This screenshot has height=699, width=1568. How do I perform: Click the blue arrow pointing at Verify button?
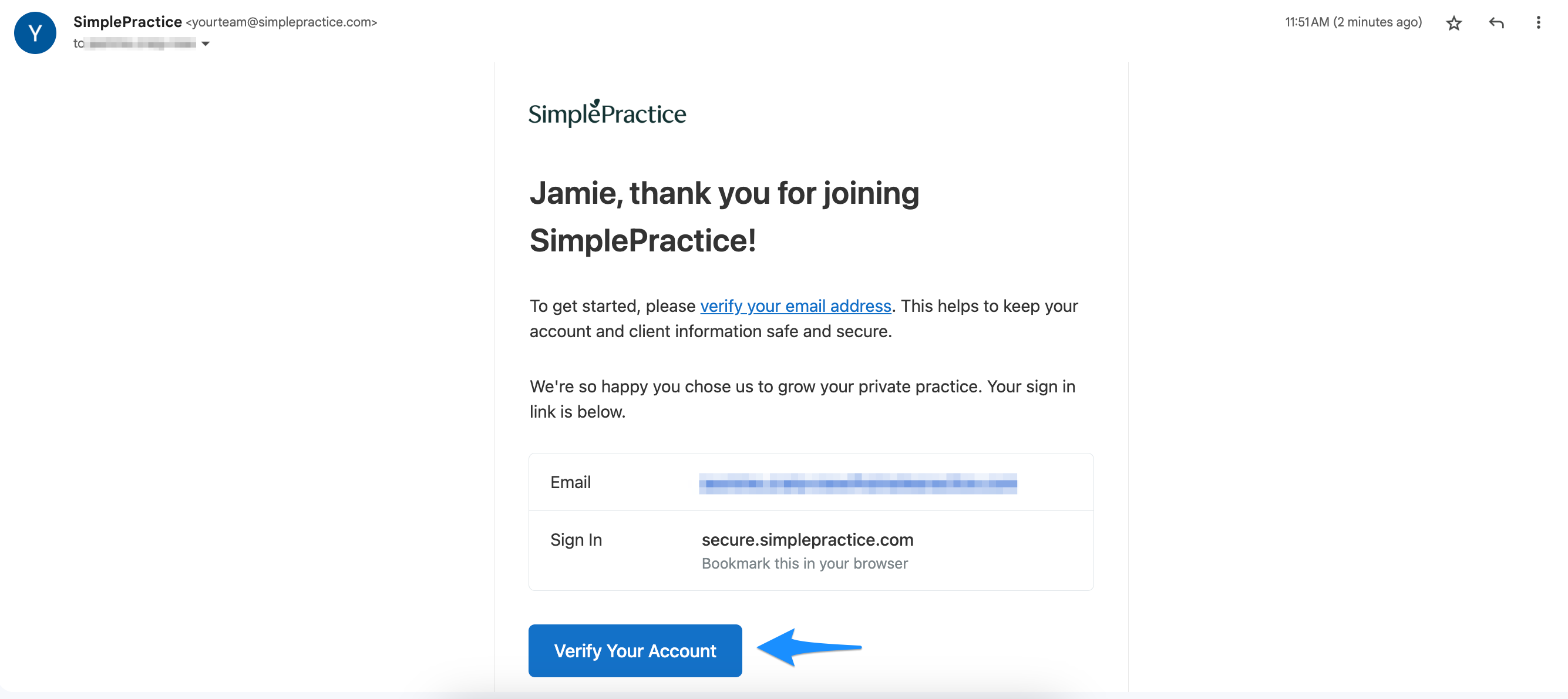coord(809,647)
